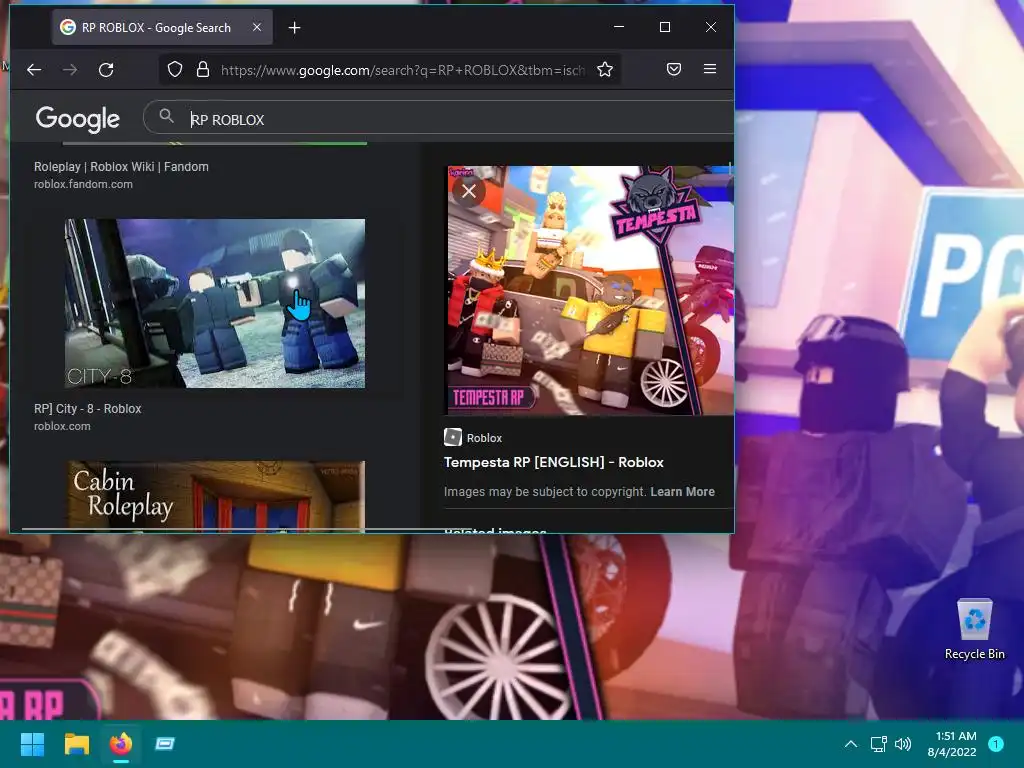Open the City-8 image result thumbnail
The image size is (1024, 768).
coord(215,304)
